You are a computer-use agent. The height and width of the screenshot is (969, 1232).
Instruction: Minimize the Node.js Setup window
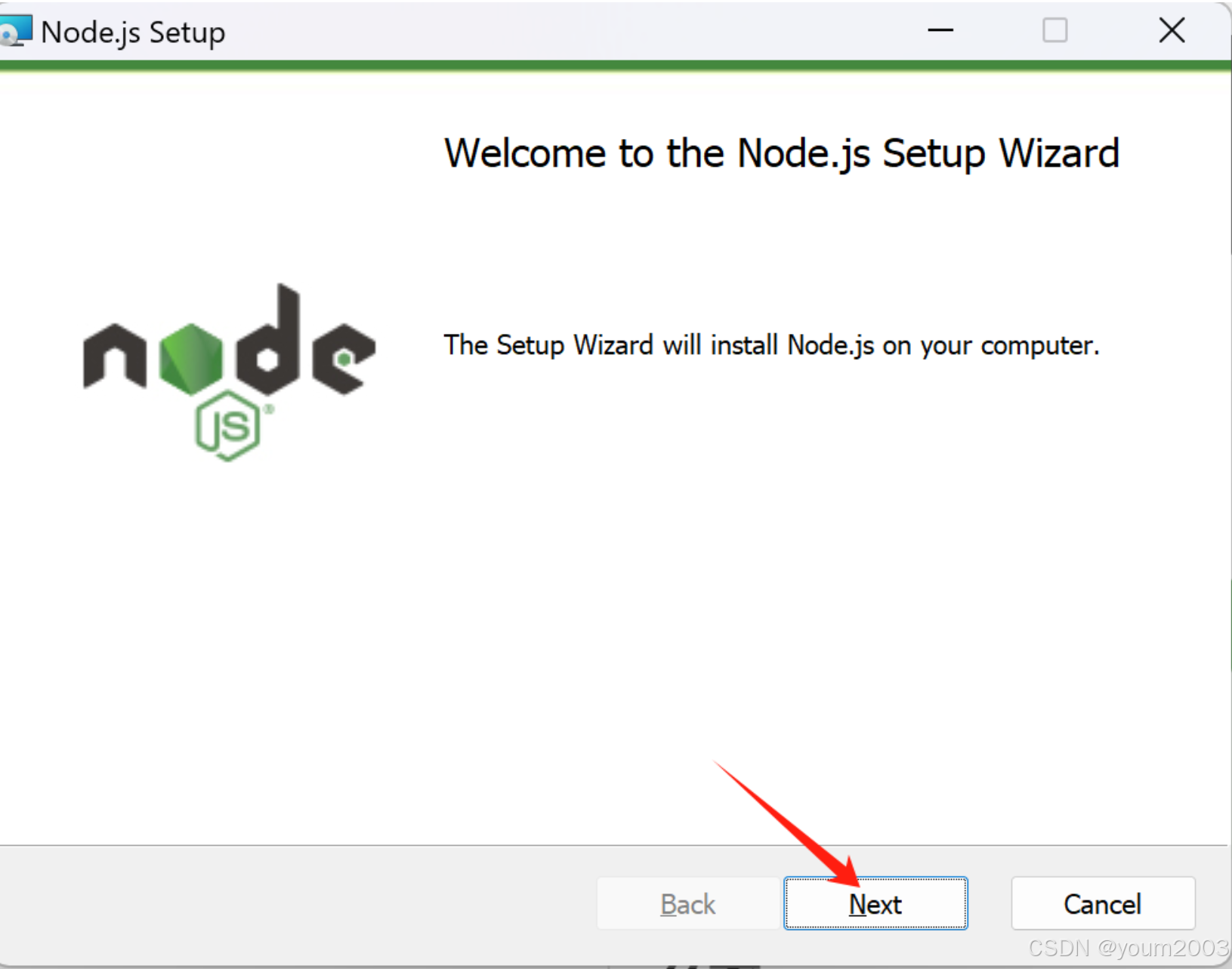[940, 31]
